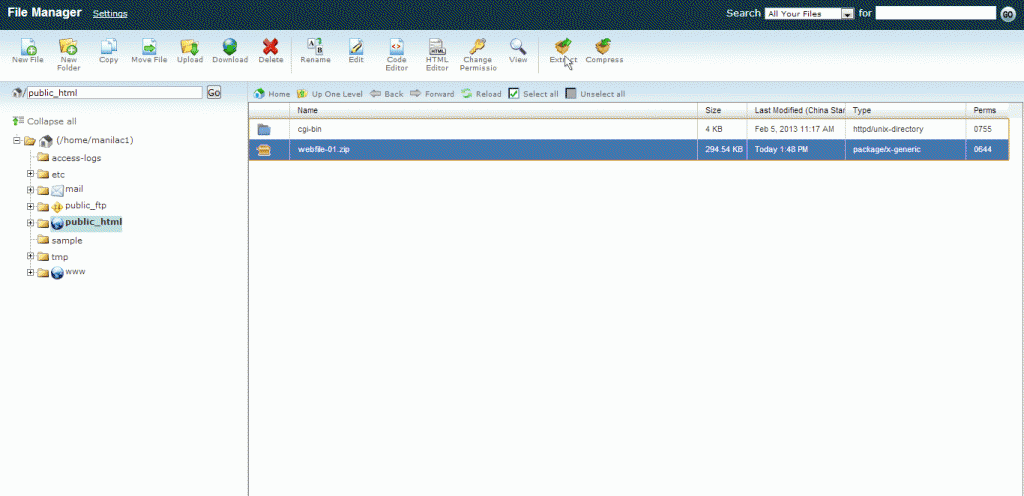The image size is (1024, 496).
Task: Click the Upload icon
Action: [190, 47]
